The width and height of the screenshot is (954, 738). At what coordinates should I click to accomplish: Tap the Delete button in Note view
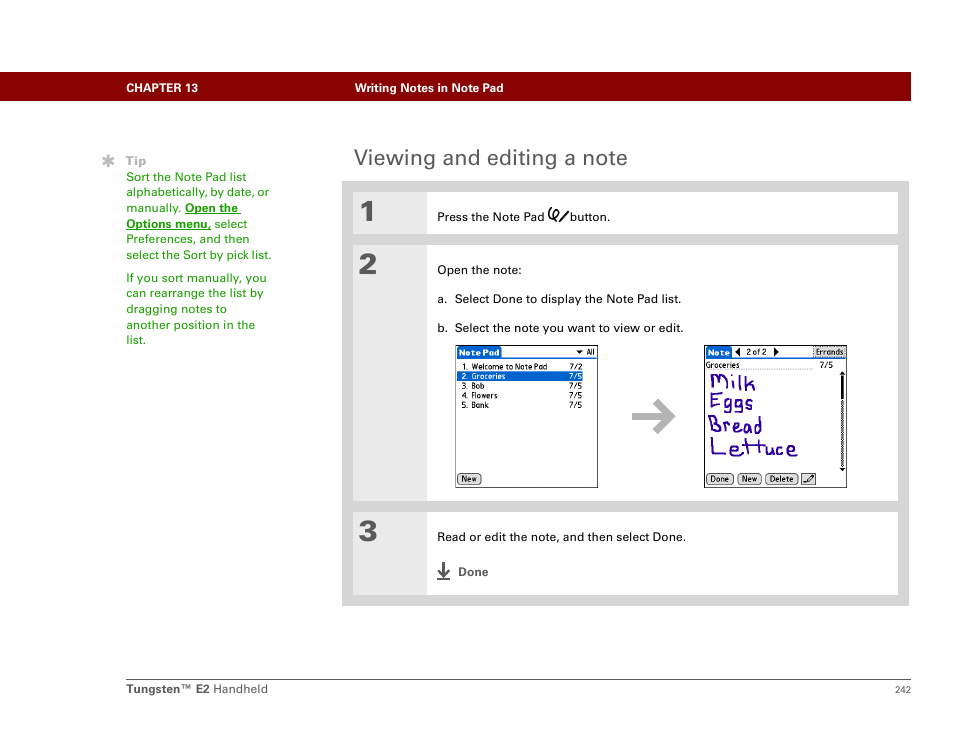(781, 479)
